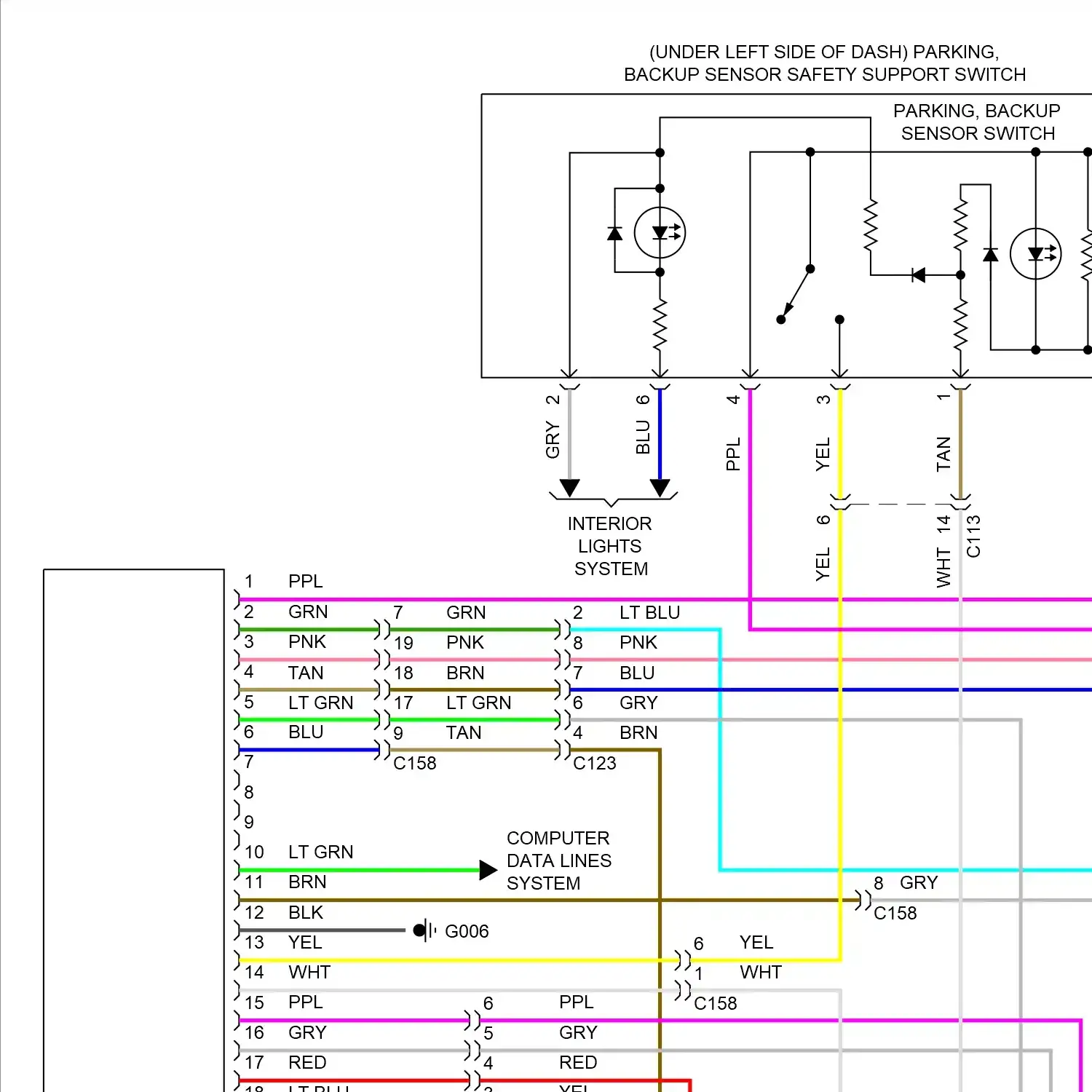This screenshot has width=1092, height=1092.
Task: Click the C158 label below '1 WHT'
Action: (716, 1003)
